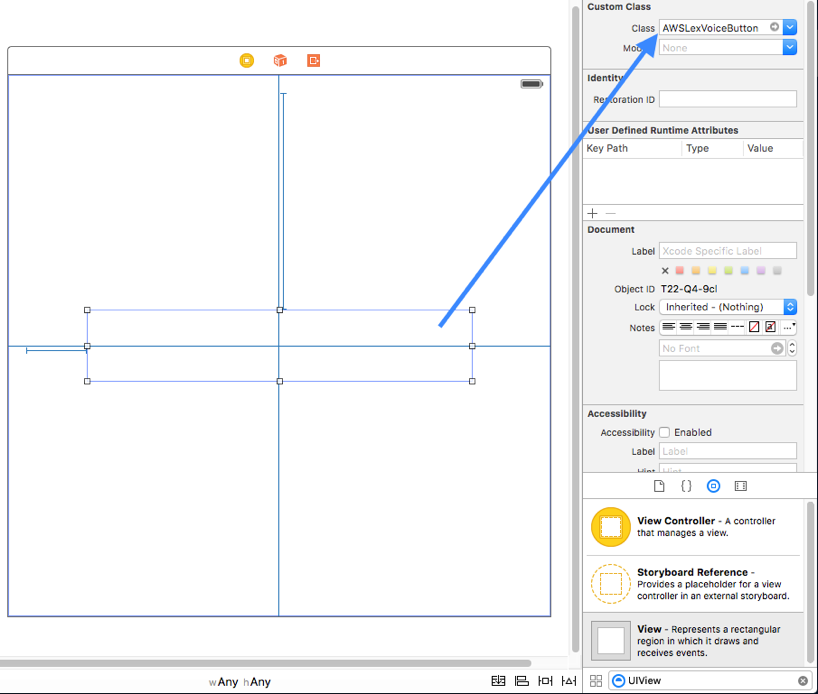Select the First Responder cube icon
Viewport: 818px width, 694px height.
click(x=280, y=61)
